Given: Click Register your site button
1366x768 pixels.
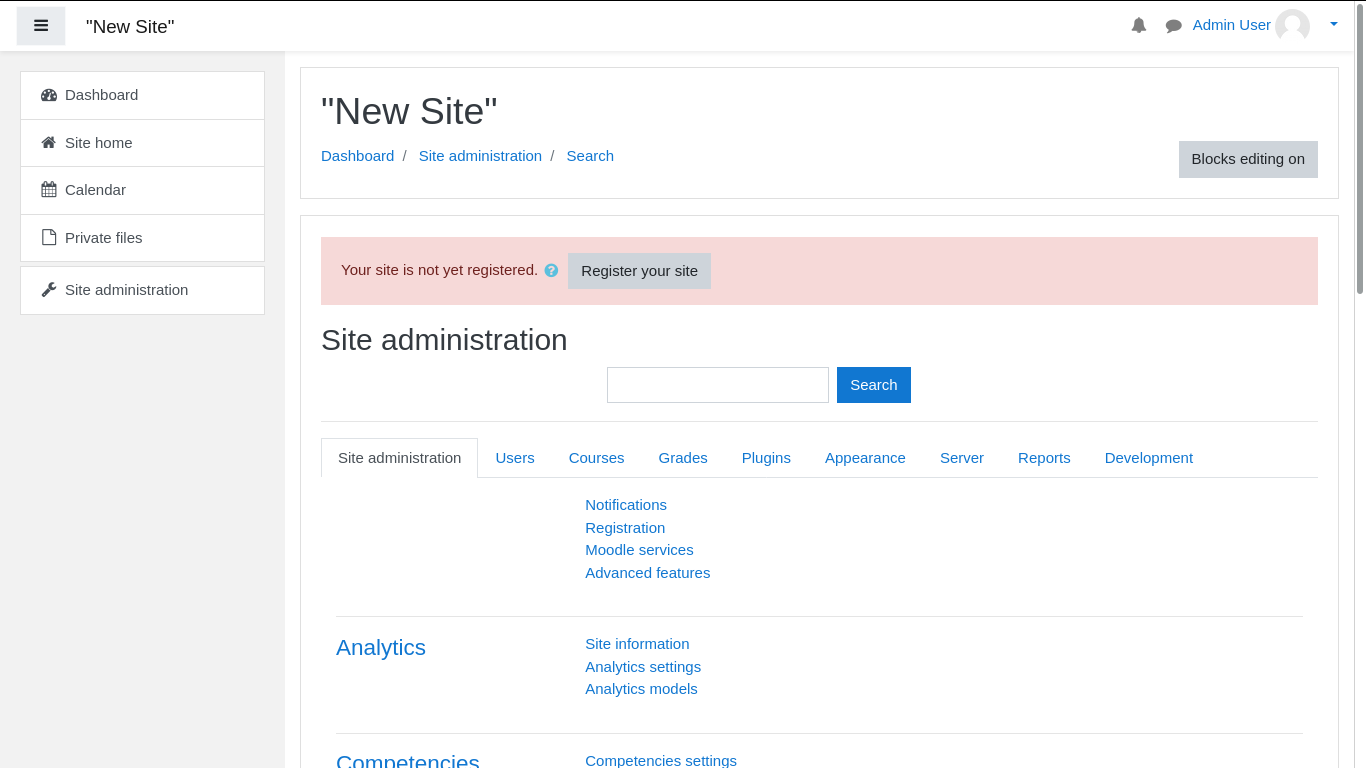Looking at the screenshot, I should [639, 271].
